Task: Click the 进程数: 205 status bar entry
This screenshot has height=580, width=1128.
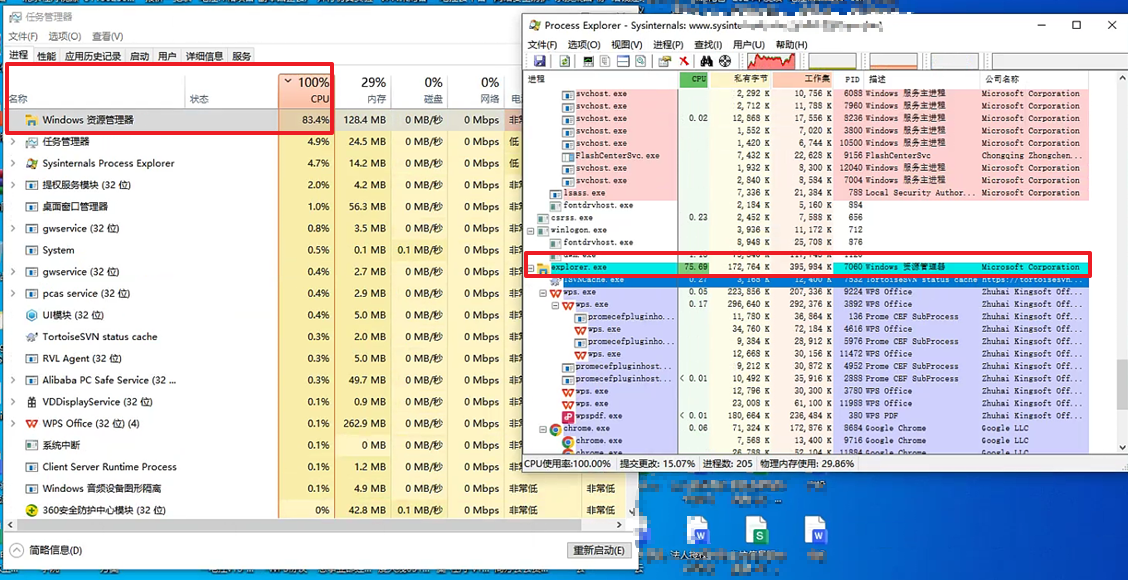Action: point(727,464)
